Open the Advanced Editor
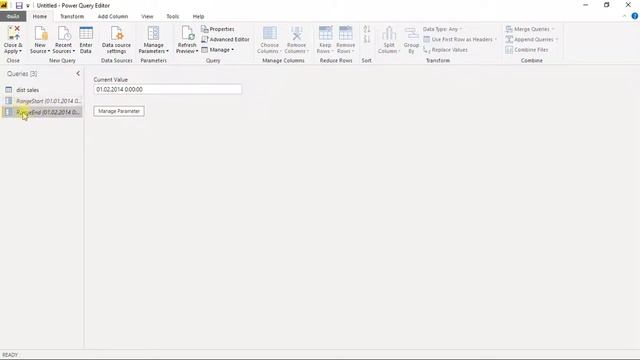This screenshot has width=640, height=360. [225, 40]
